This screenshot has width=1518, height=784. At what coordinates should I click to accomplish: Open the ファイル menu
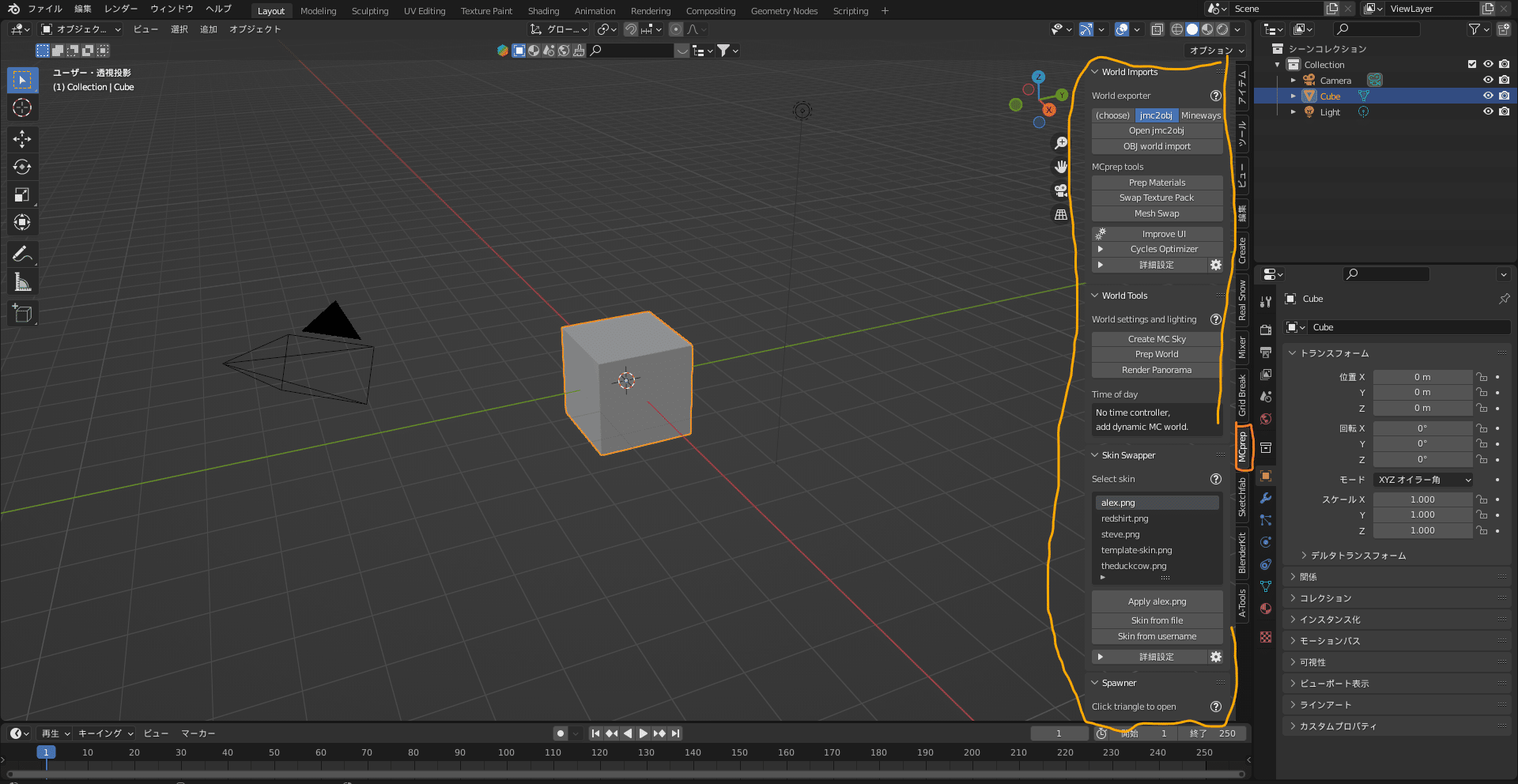pos(44,9)
